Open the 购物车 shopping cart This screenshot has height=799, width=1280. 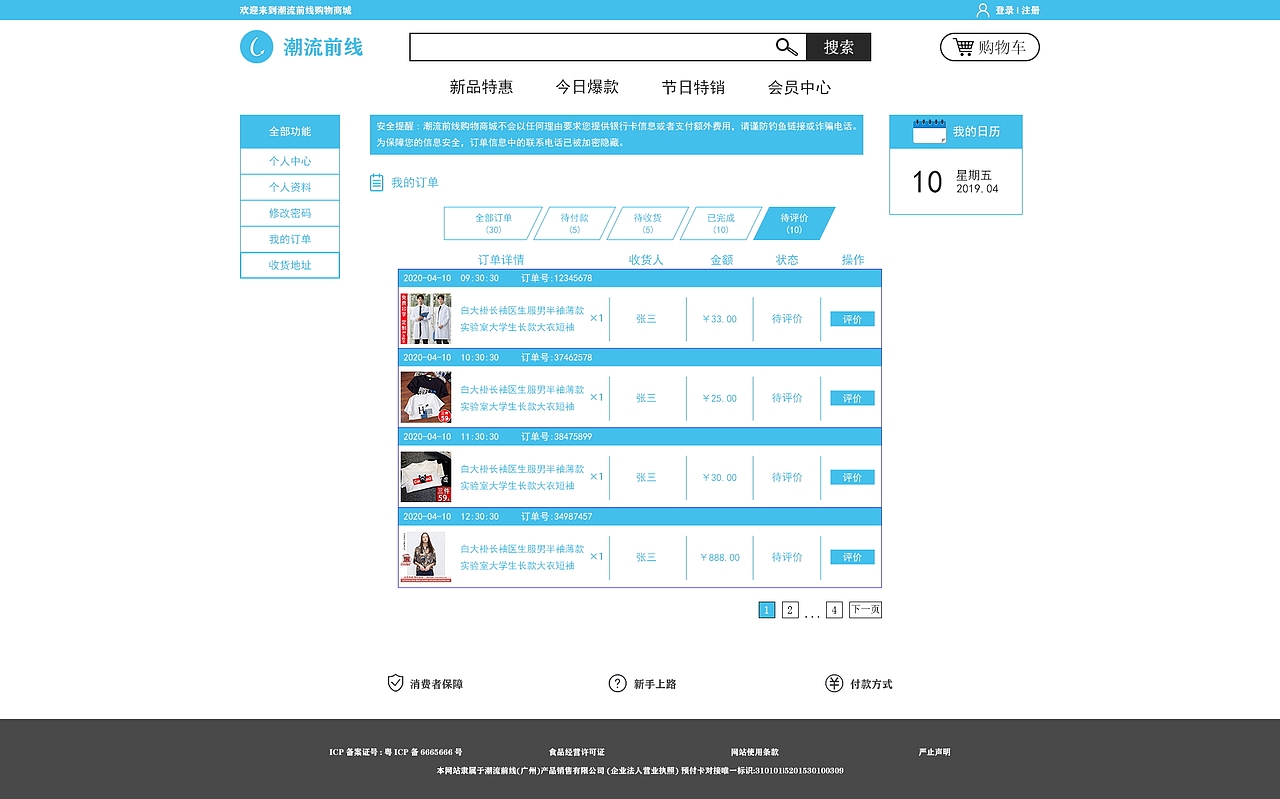[989, 46]
